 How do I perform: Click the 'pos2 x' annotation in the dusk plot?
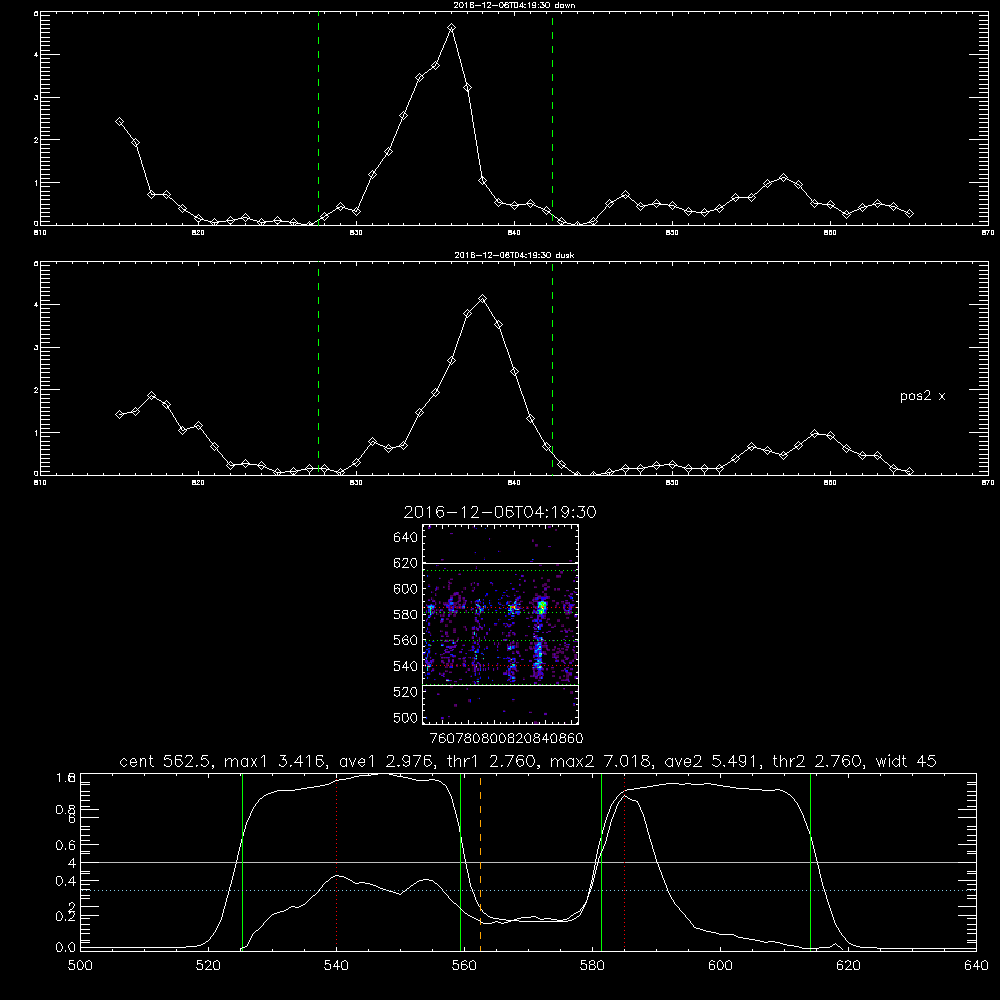pyautogui.click(x=923, y=396)
